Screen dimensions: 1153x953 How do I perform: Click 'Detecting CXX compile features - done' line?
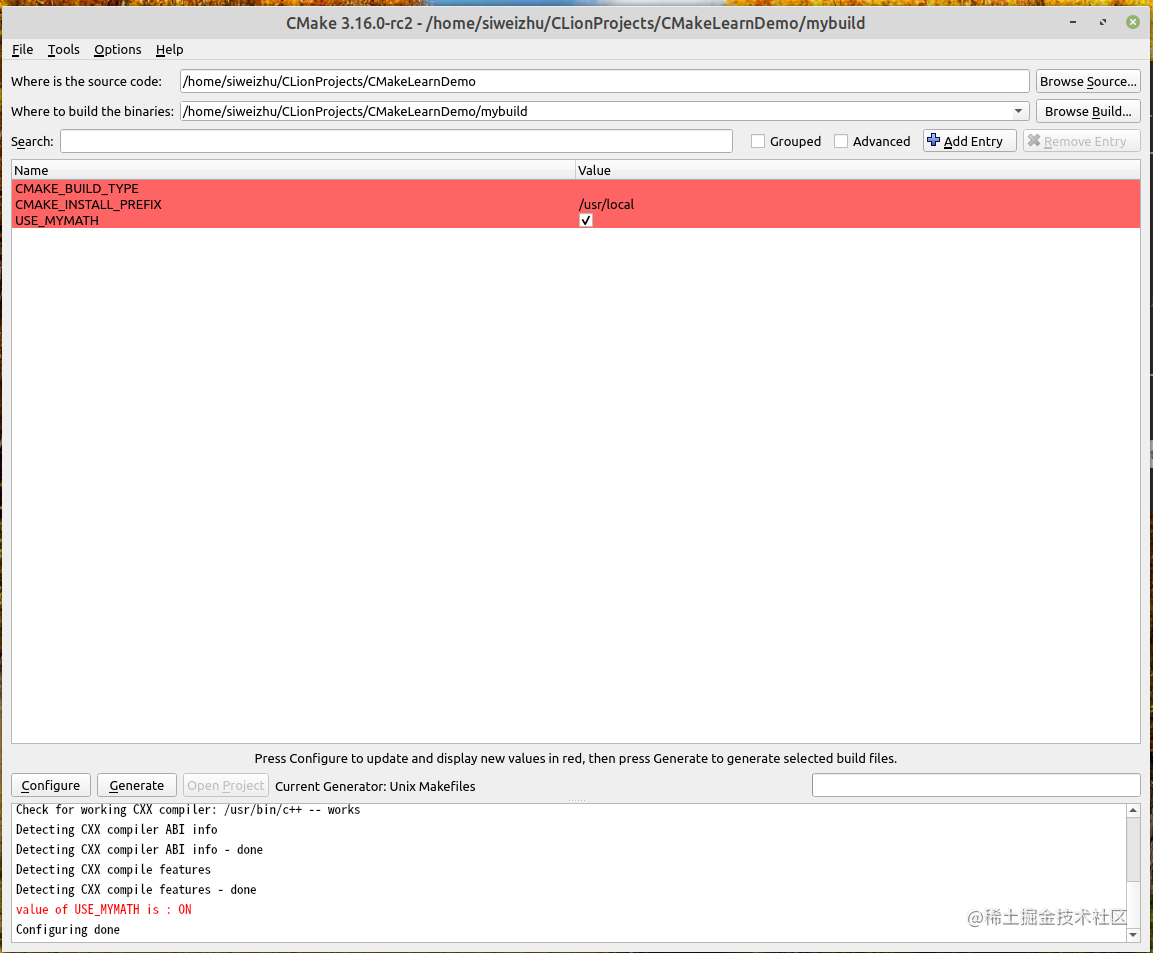(136, 890)
